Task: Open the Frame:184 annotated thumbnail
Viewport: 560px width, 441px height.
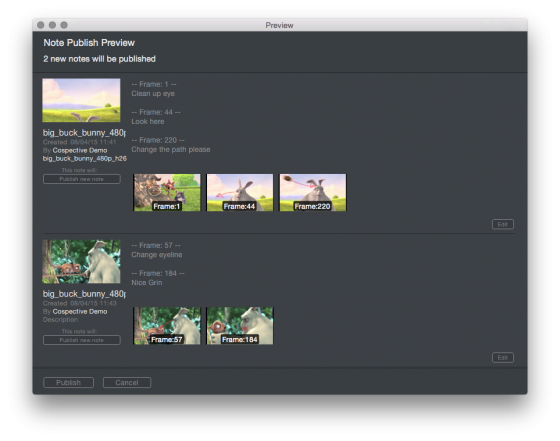Action: [240, 326]
